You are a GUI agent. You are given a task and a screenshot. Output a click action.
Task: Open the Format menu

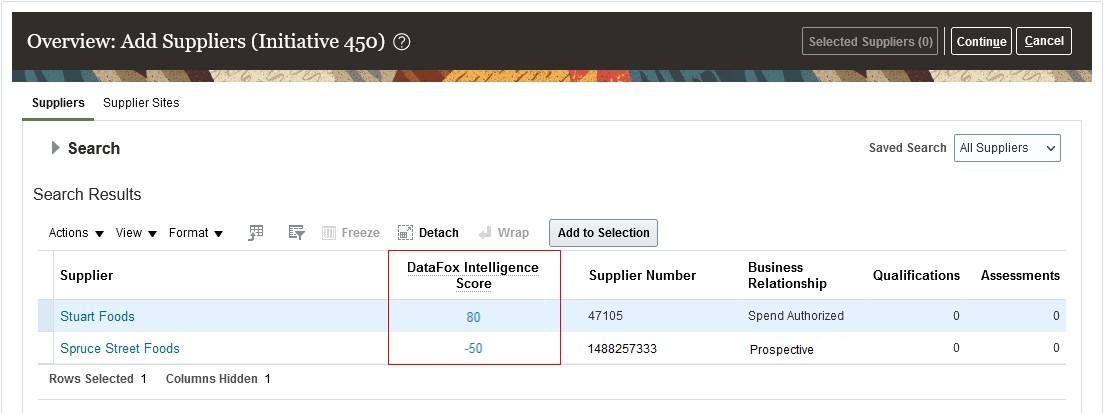pos(195,233)
